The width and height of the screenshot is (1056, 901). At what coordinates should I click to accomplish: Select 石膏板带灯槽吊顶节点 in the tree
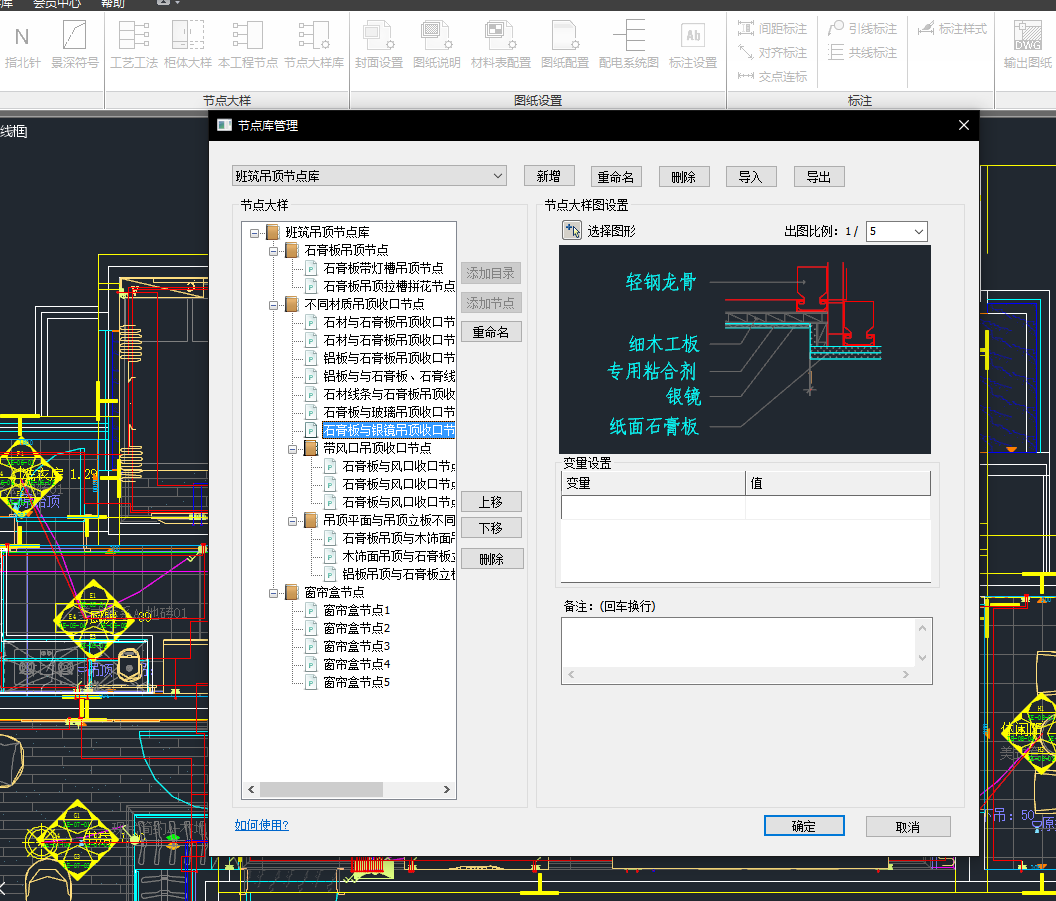pyautogui.click(x=383, y=268)
